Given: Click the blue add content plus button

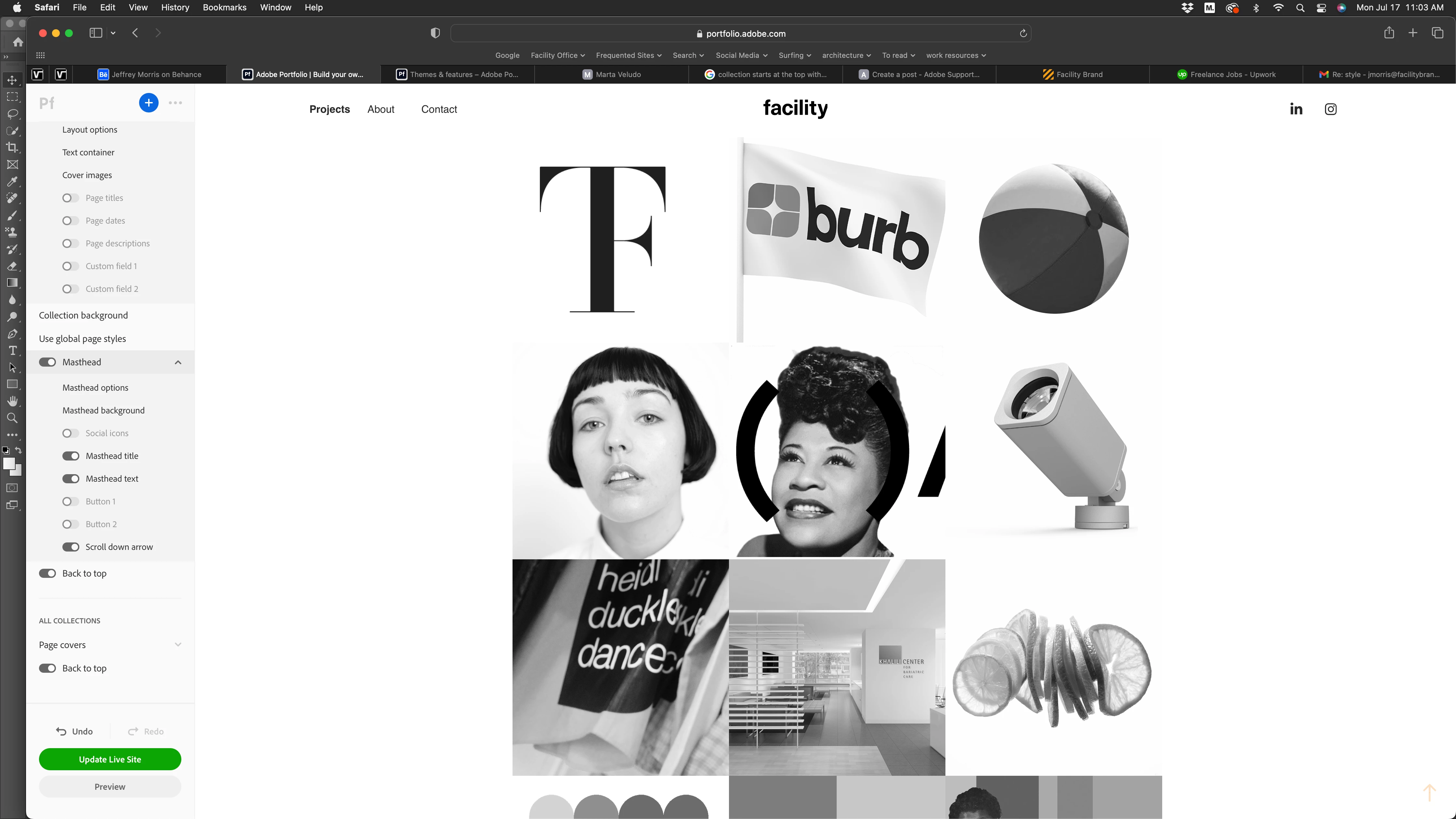Looking at the screenshot, I should [x=149, y=103].
